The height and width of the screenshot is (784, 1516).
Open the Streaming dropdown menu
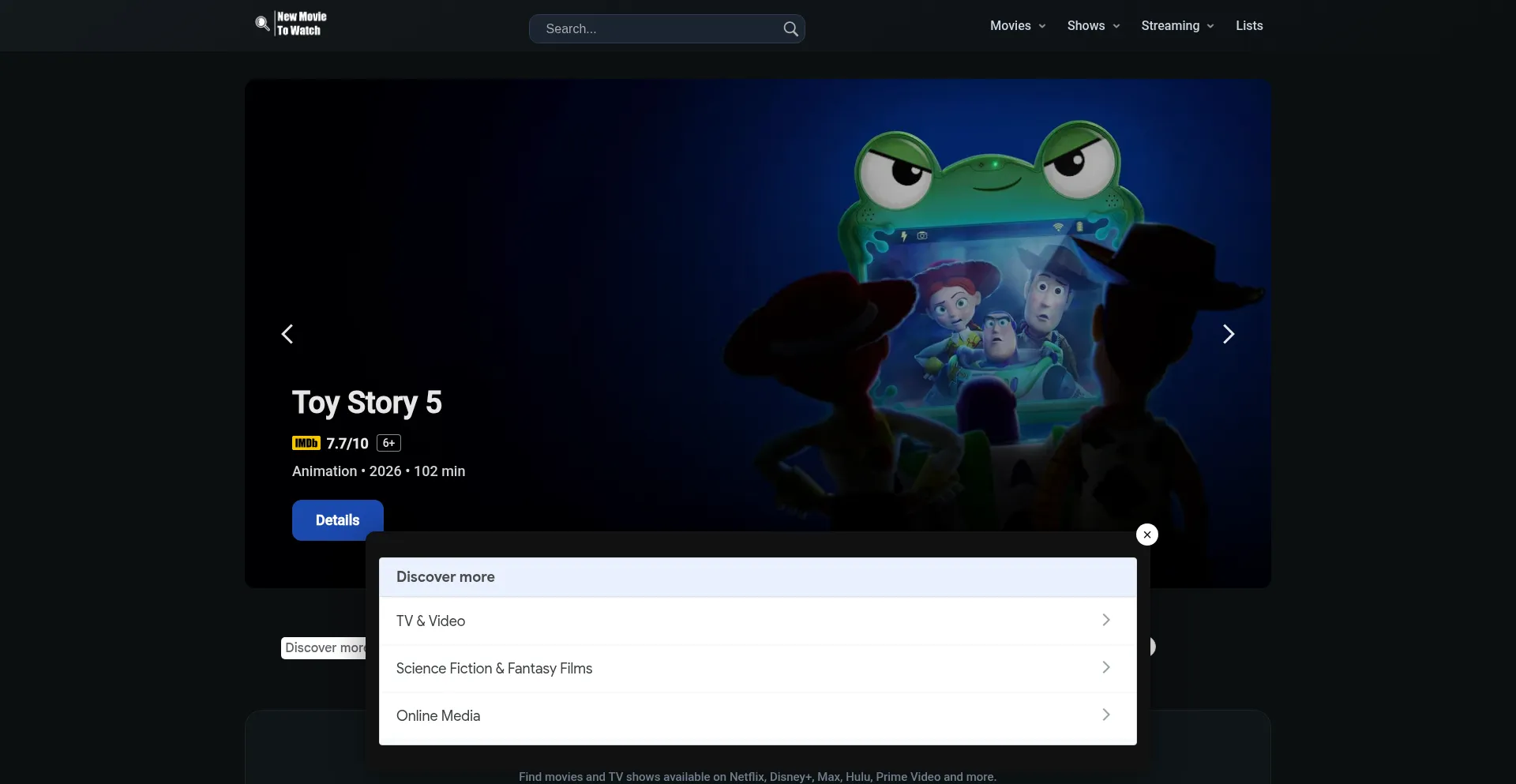tap(1177, 26)
